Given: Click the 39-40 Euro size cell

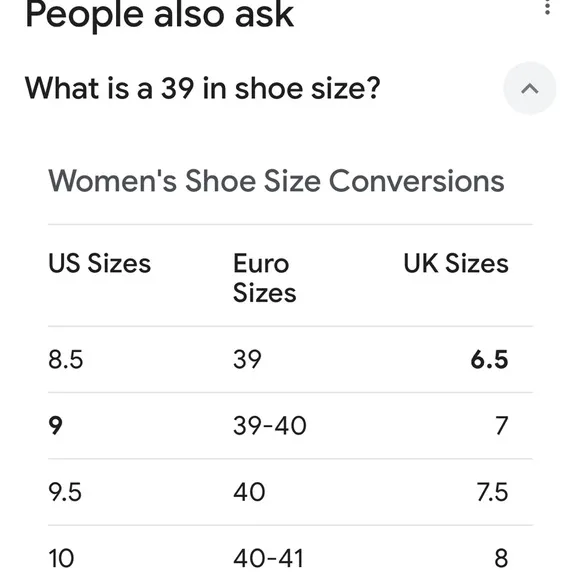Looking at the screenshot, I should [270, 426].
